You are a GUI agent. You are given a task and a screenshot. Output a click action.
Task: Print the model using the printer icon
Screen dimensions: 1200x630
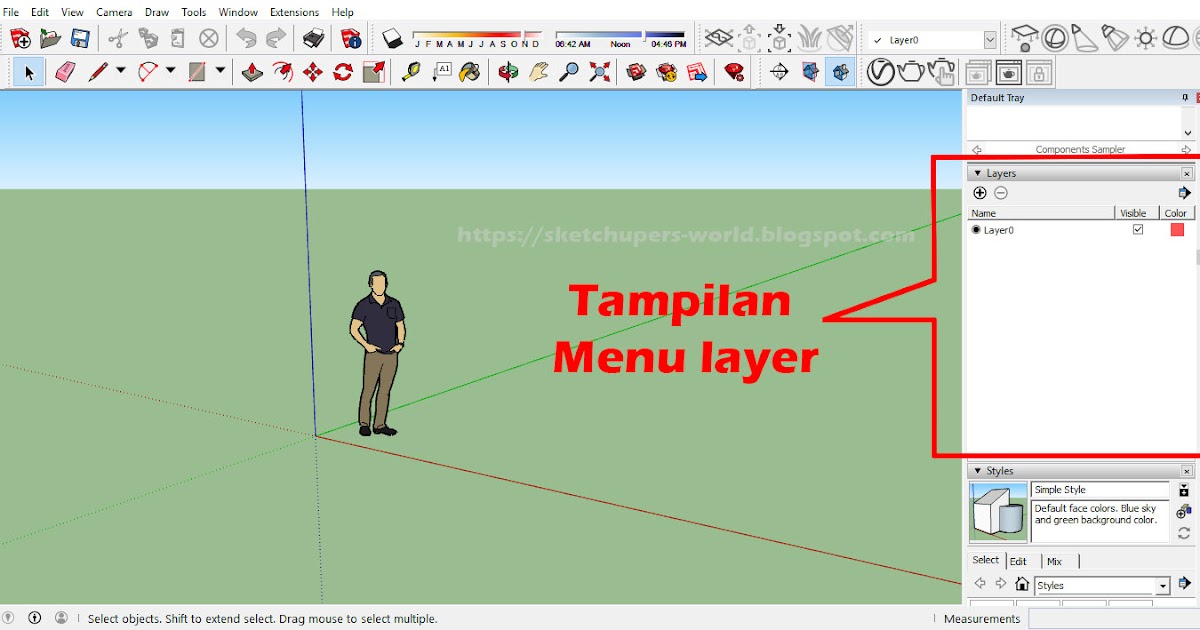click(x=314, y=39)
